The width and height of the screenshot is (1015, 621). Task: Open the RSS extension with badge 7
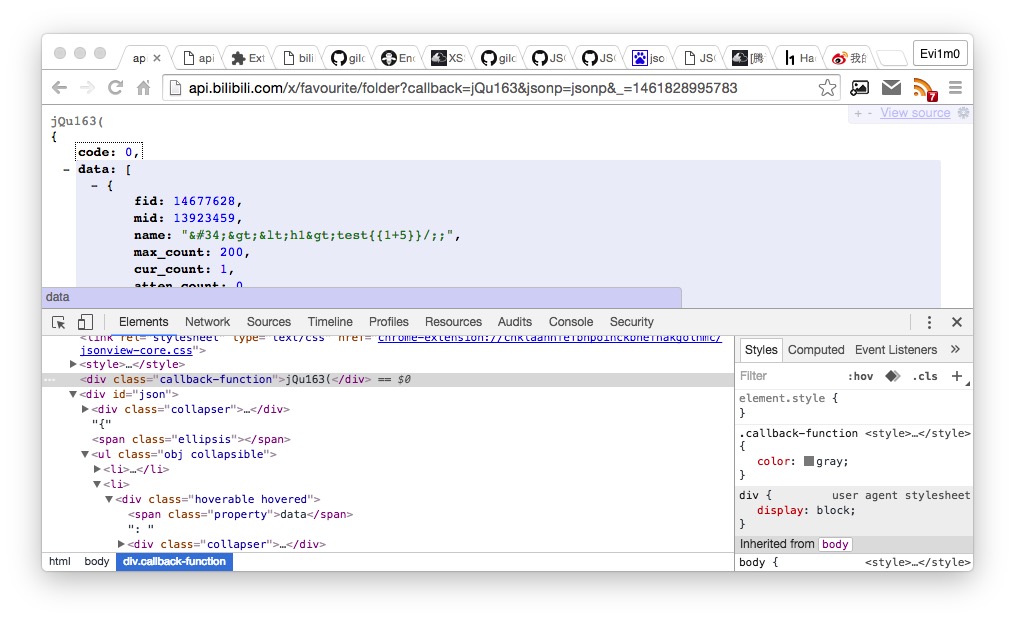[x=925, y=88]
